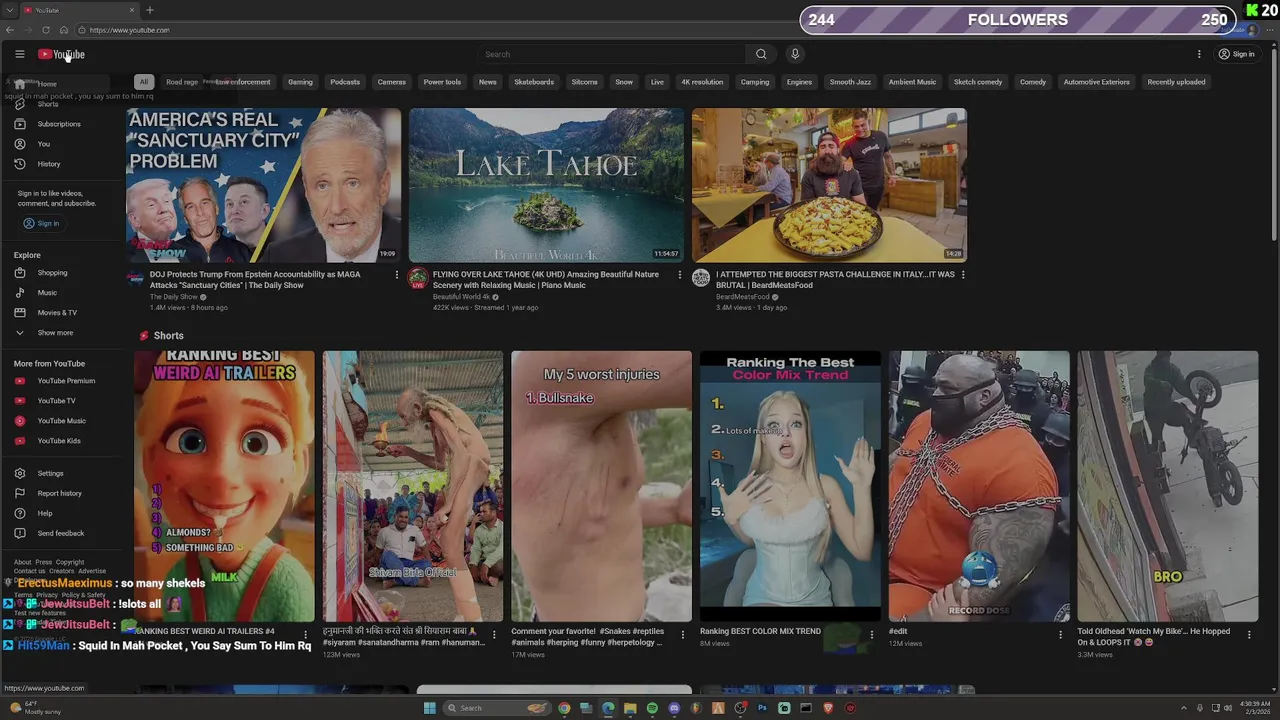
Task: Open Help in the sidebar
Action: [x=45, y=513]
